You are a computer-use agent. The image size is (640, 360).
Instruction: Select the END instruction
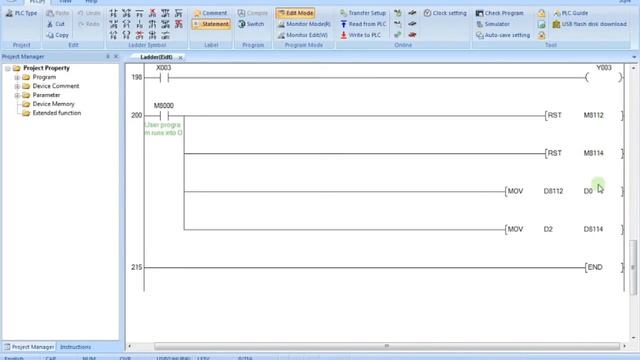click(x=604, y=267)
